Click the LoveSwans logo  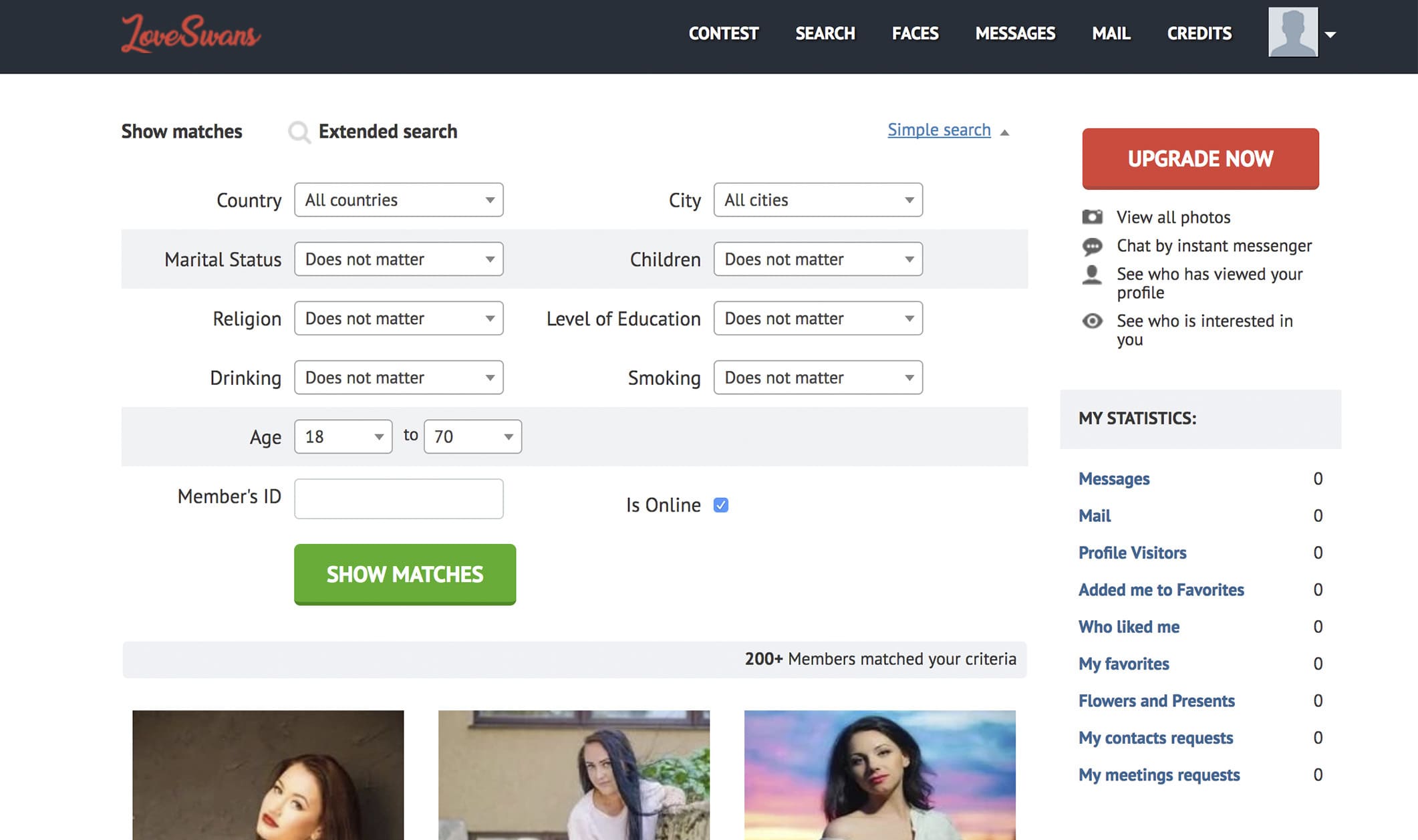tap(190, 33)
